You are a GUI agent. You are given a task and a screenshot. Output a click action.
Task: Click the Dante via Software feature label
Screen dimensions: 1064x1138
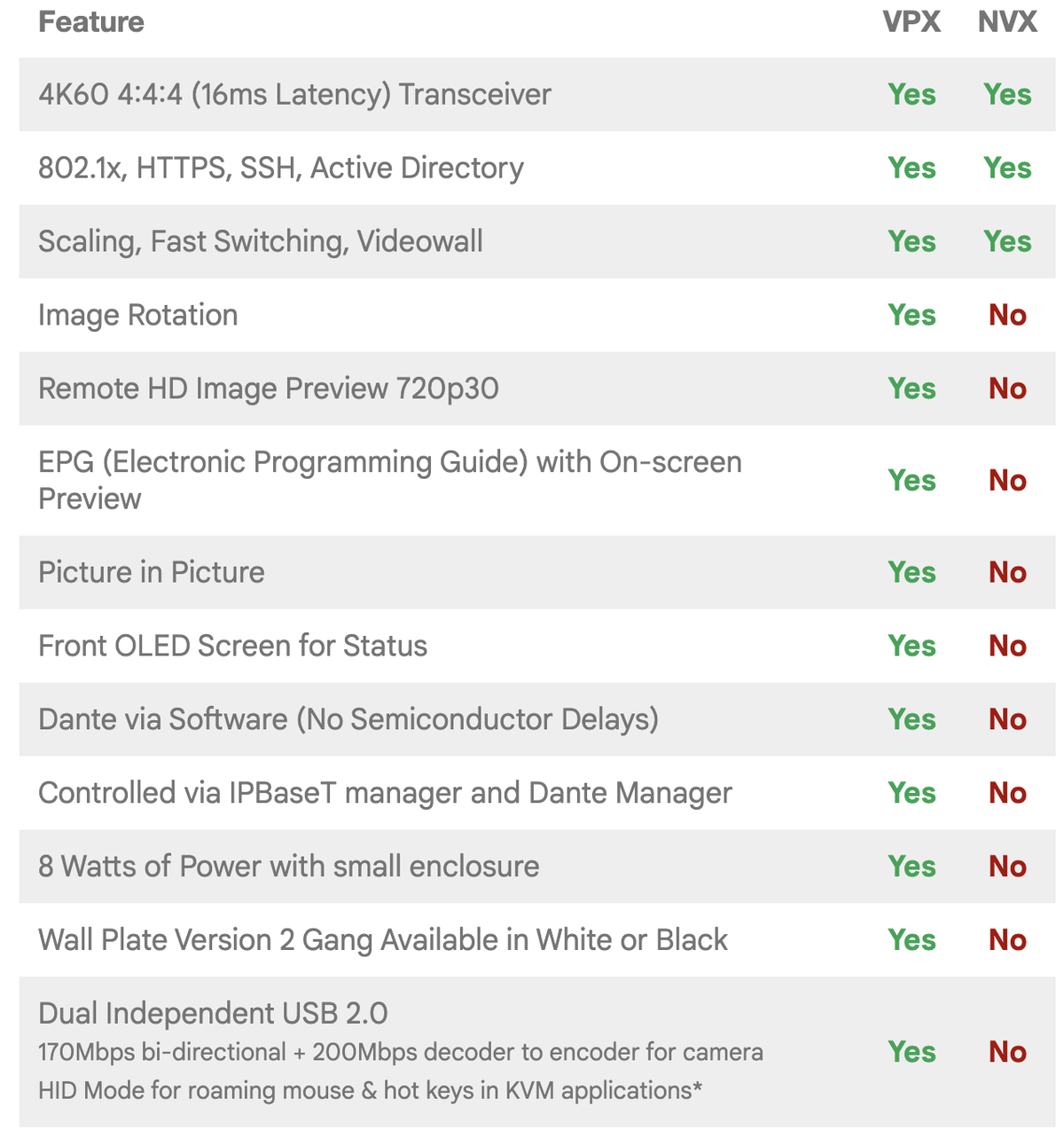[x=348, y=720]
